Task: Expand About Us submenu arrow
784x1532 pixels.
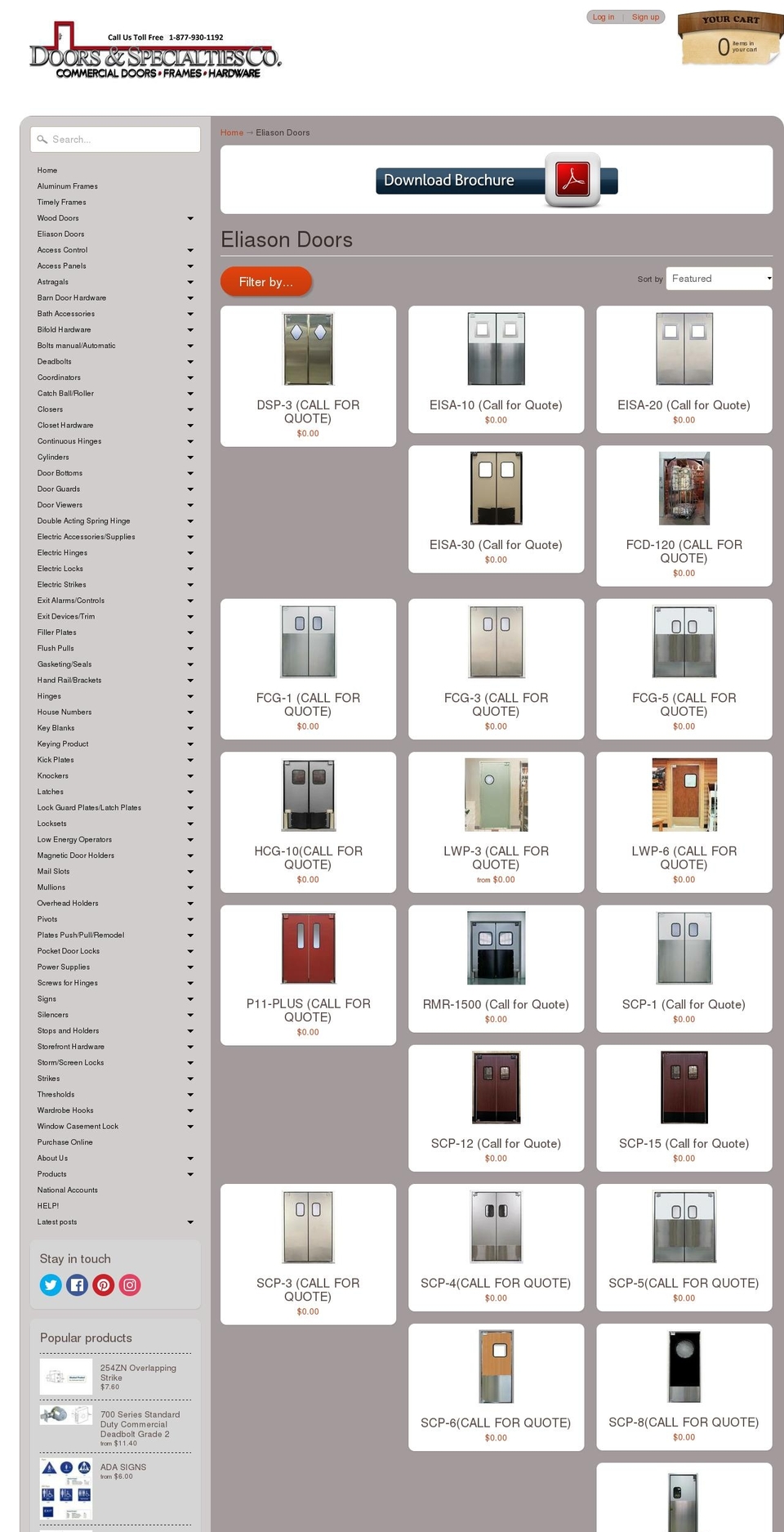Action: click(190, 1159)
